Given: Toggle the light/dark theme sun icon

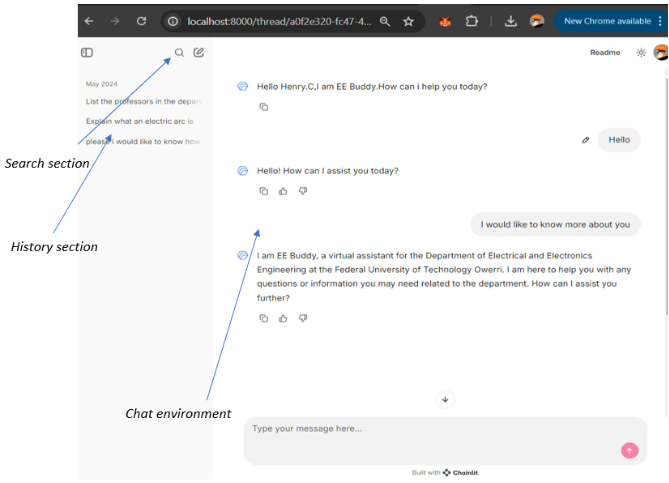Looking at the screenshot, I should tap(641, 53).
